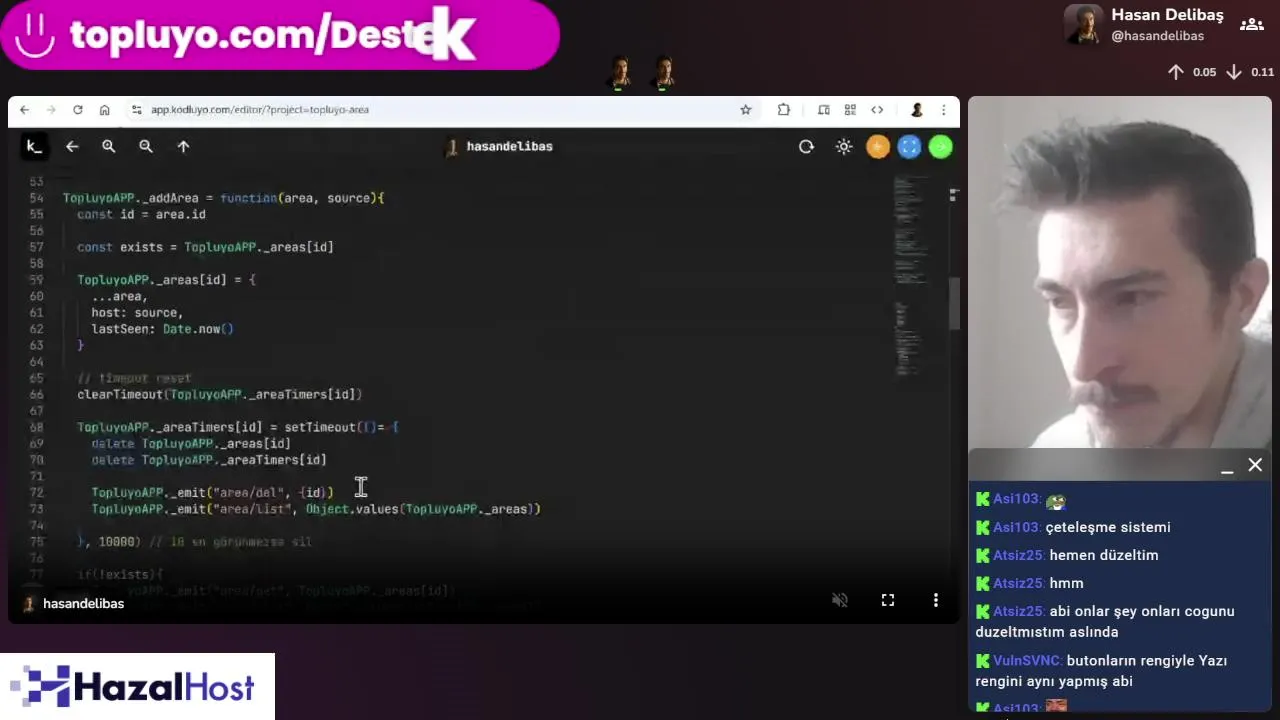Click the editor vertical scrollbar thumb
1280x720 pixels.
click(953, 303)
